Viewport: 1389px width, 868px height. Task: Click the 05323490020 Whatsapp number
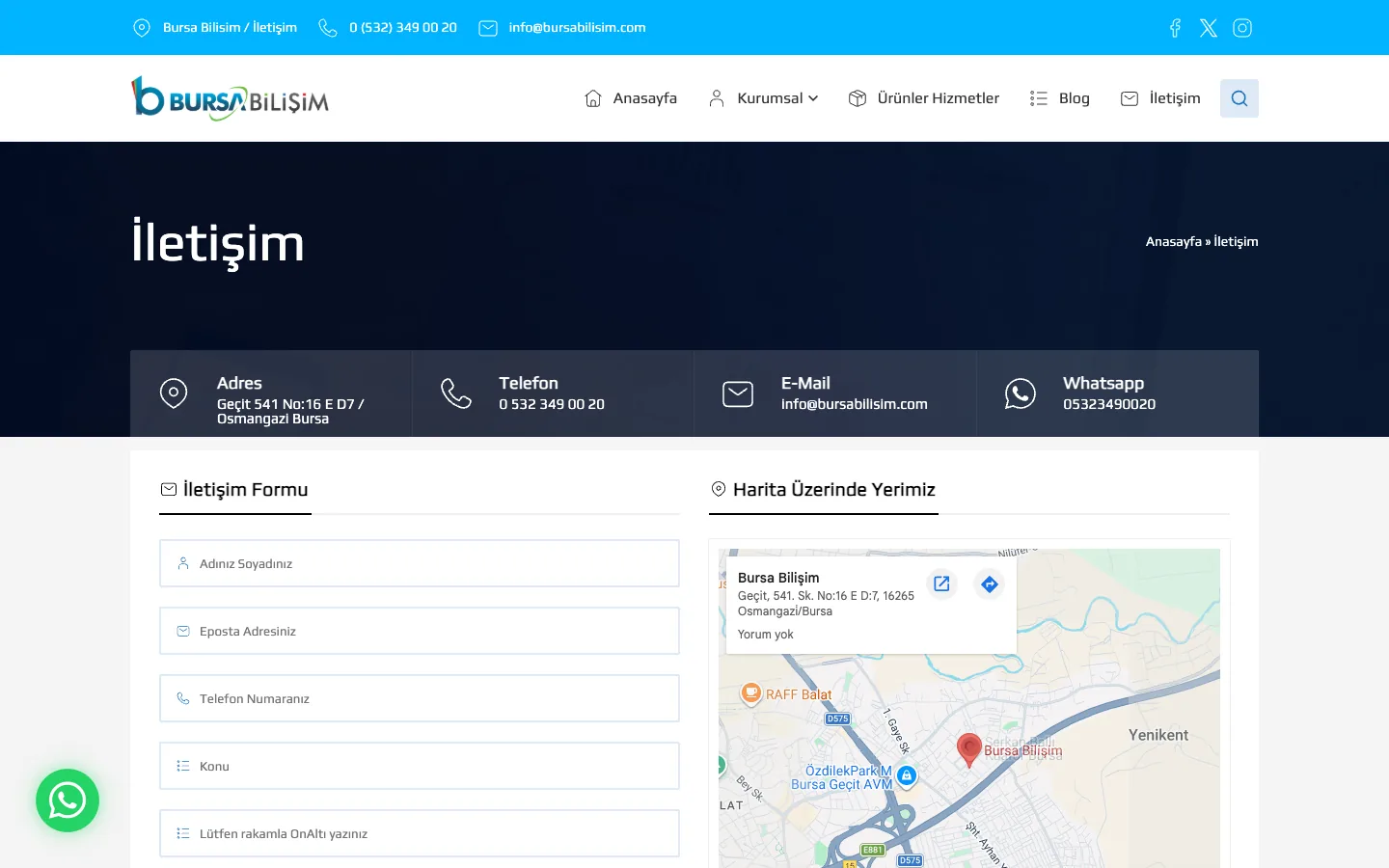1109,405
